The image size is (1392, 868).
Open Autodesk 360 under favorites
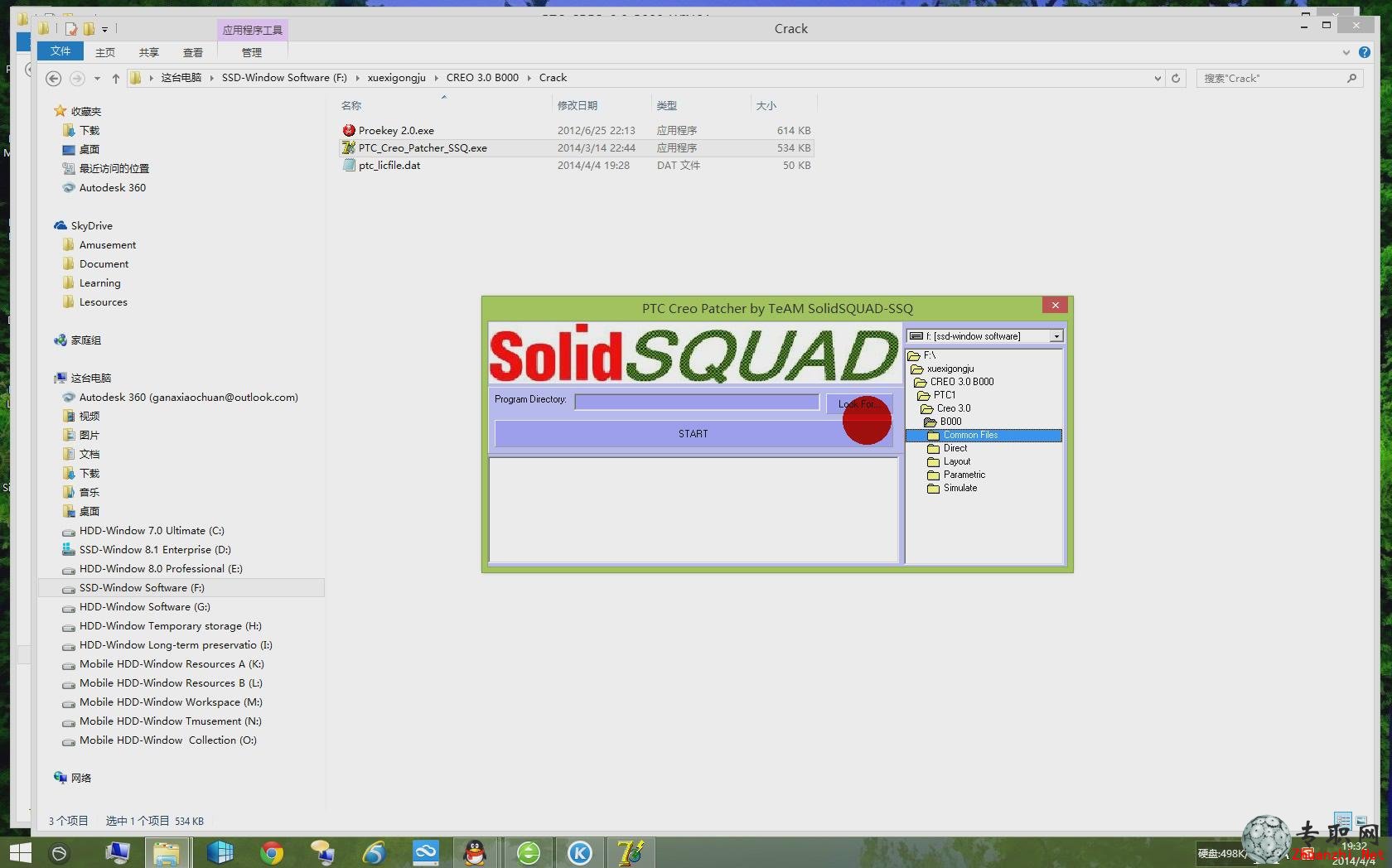tap(113, 188)
